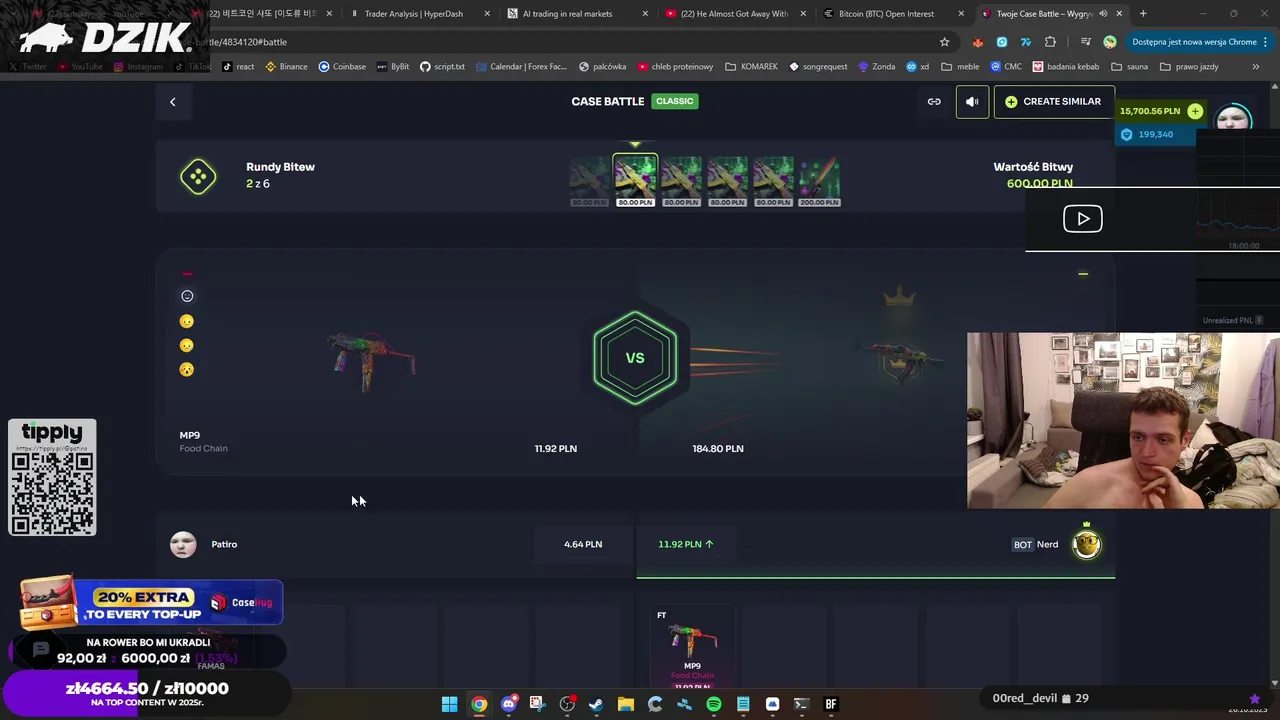Click the VS hexagon emblem
The height and width of the screenshot is (720, 1280).
pos(635,358)
